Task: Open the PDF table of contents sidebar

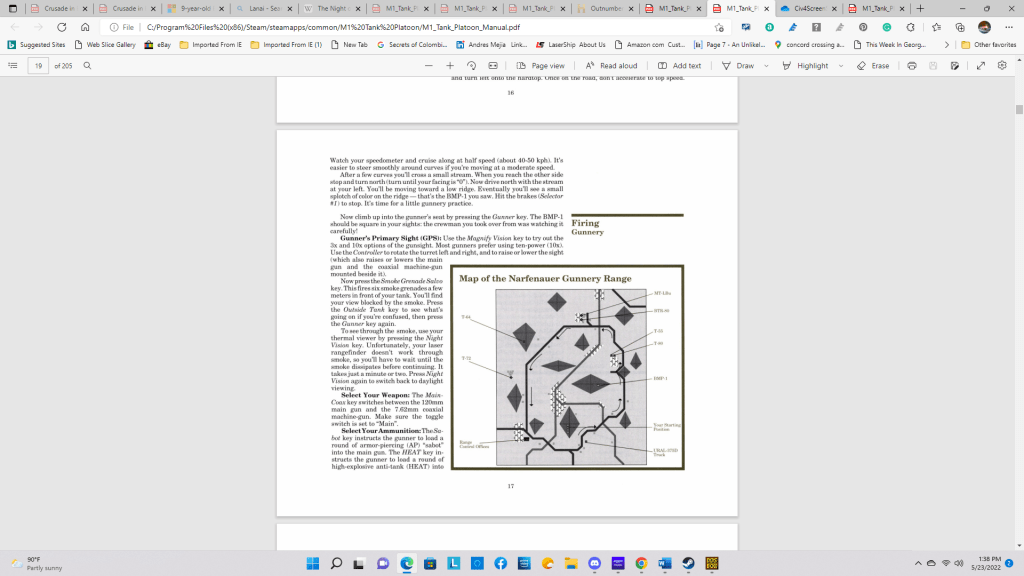Action: [13, 65]
